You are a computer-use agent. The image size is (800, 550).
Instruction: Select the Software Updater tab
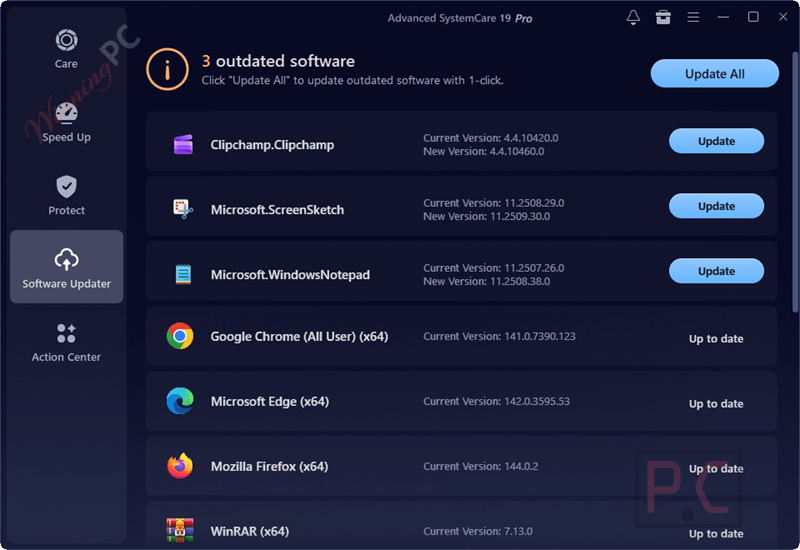[66, 267]
